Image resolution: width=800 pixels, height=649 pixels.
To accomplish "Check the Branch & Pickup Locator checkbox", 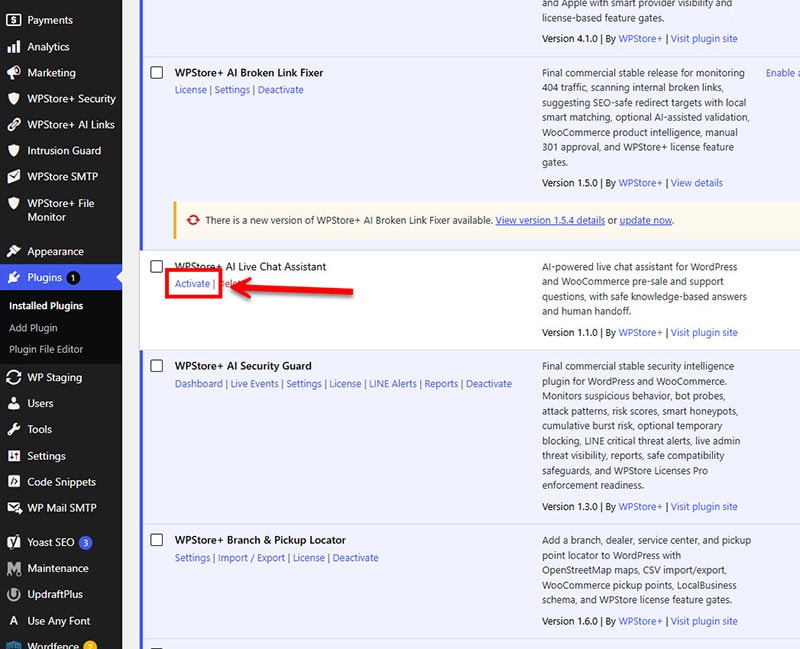I will pyautogui.click(x=157, y=540).
